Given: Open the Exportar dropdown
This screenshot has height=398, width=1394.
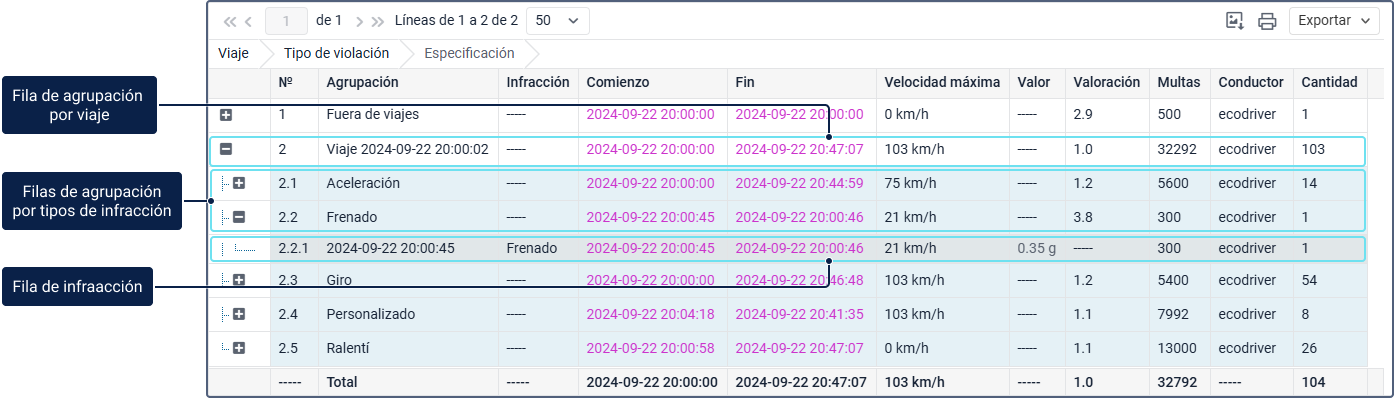Looking at the screenshot, I should coord(1334,21).
